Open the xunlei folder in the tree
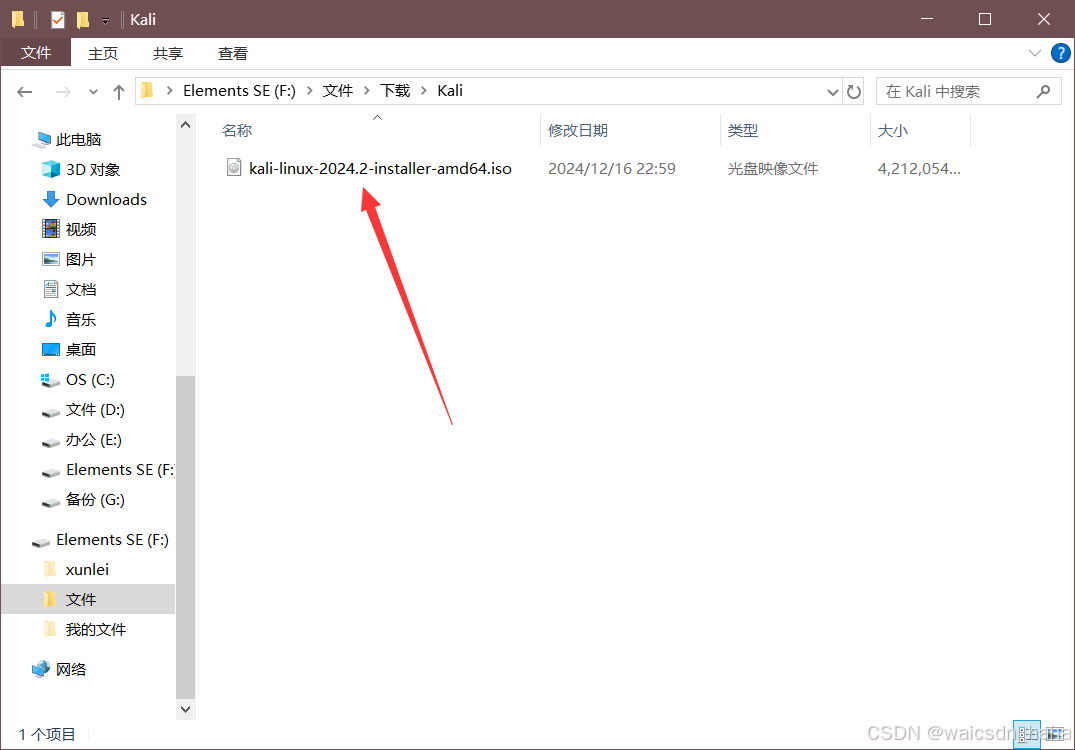 click(x=87, y=570)
